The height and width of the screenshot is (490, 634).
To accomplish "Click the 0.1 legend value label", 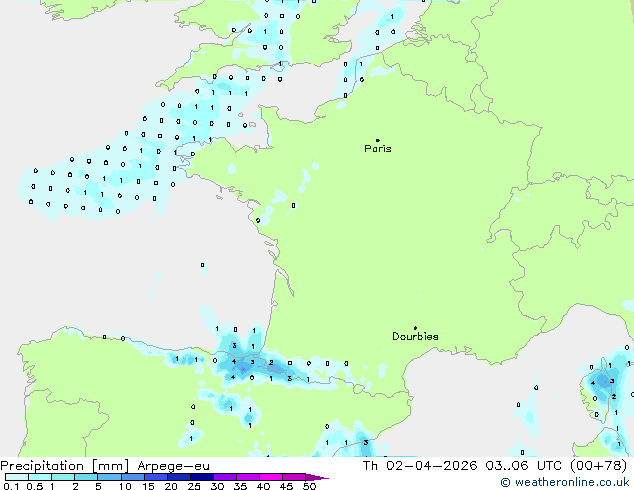I will click(x=11, y=486).
